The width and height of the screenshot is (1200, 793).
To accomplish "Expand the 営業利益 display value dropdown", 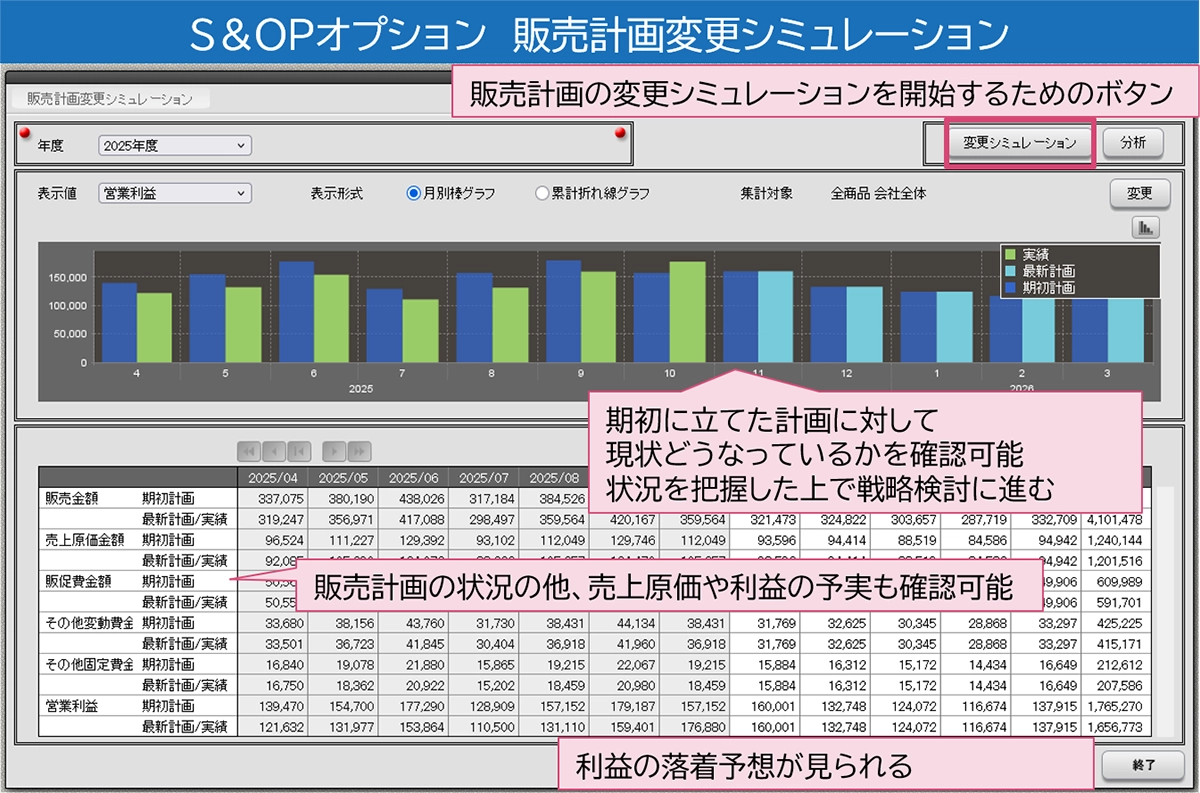I will (x=175, y=194).
